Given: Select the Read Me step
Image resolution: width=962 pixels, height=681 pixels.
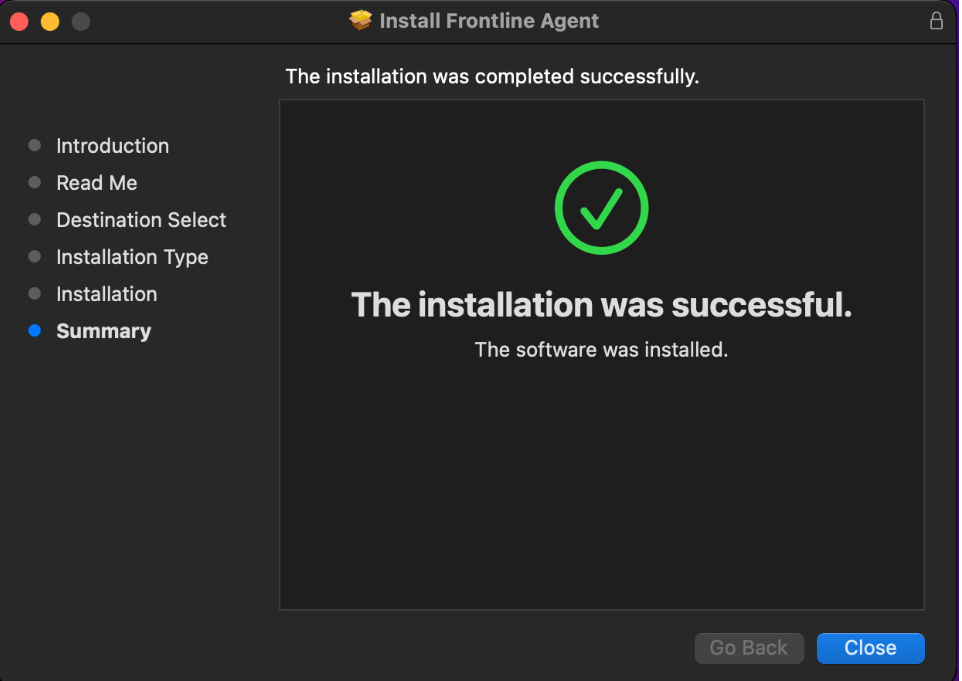Looking at the screenshot, I should [x=96, y=183].
